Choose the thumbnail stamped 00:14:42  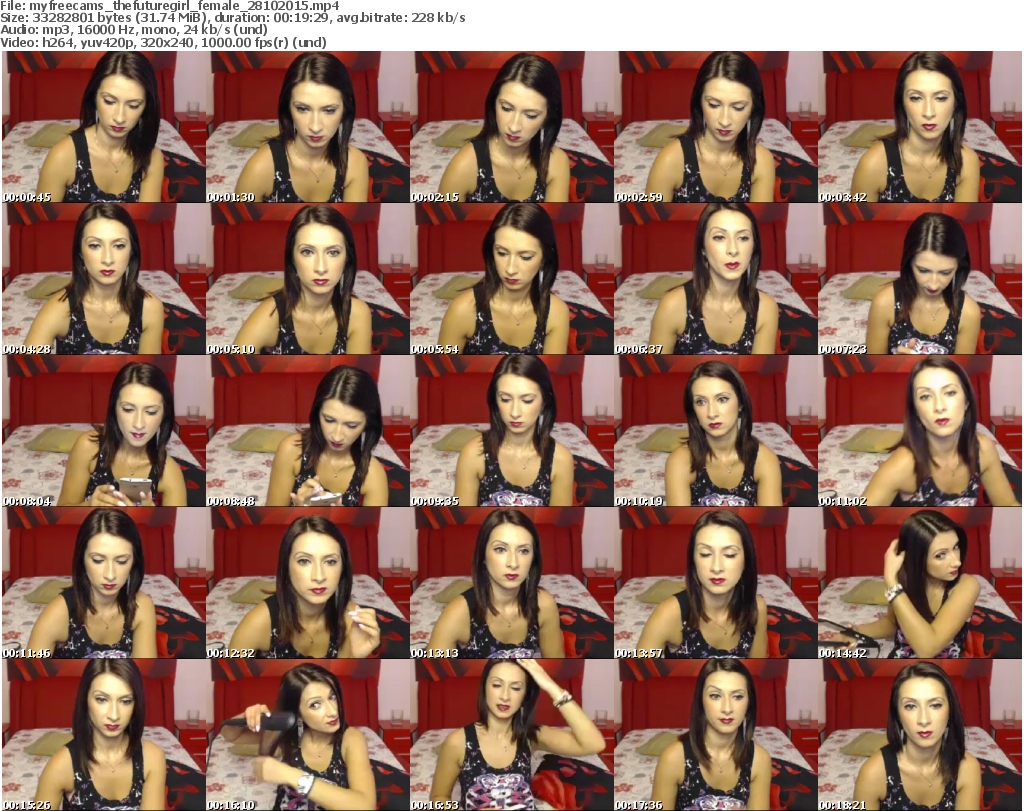pos(920,583)
